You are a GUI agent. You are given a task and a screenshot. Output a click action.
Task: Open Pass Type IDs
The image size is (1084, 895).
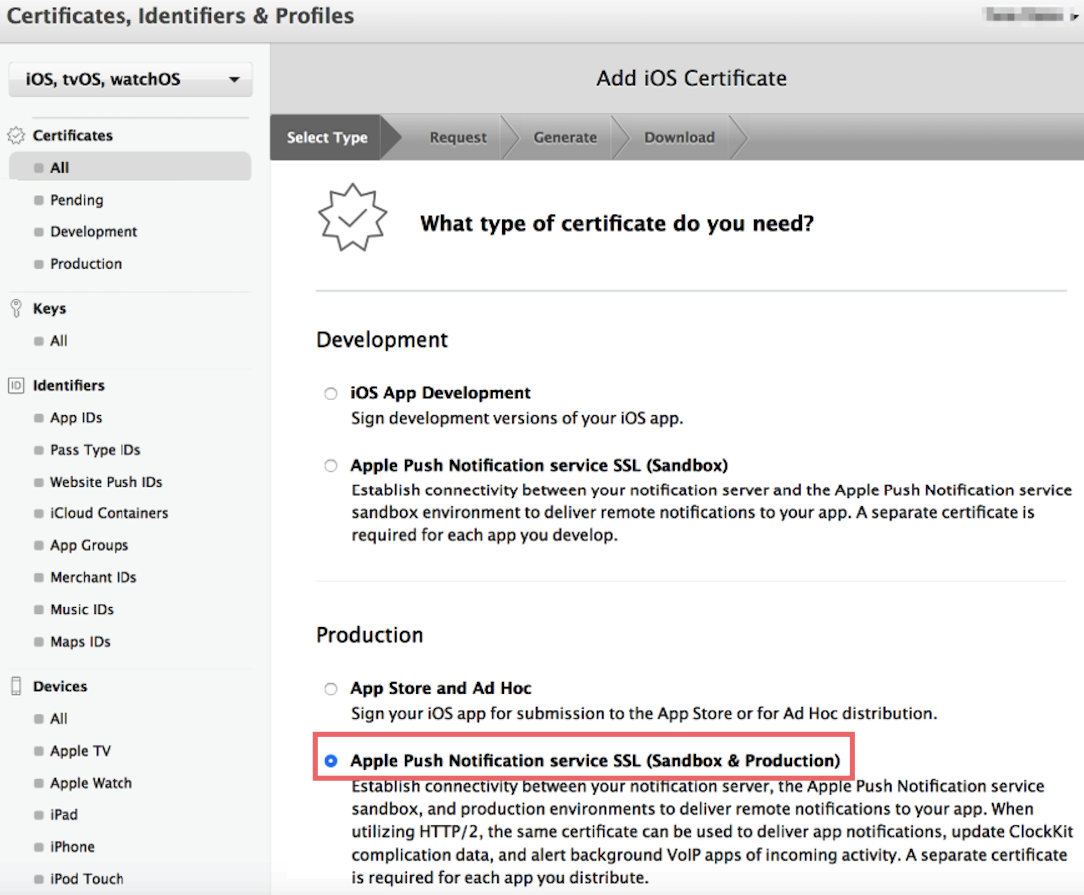[x=95, y=450]
